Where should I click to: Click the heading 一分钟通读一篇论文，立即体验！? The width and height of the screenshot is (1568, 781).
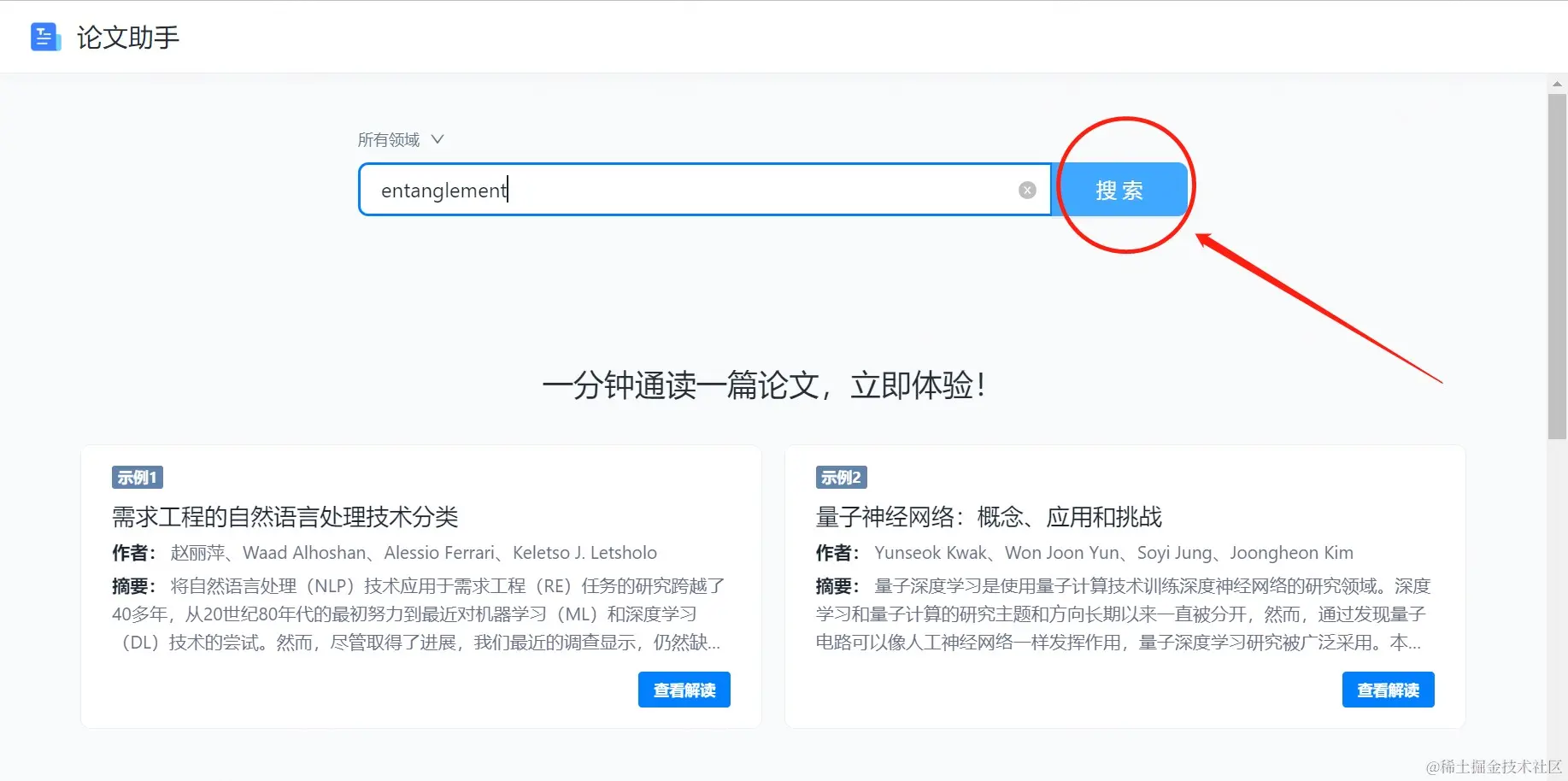(x=764, y=385)
